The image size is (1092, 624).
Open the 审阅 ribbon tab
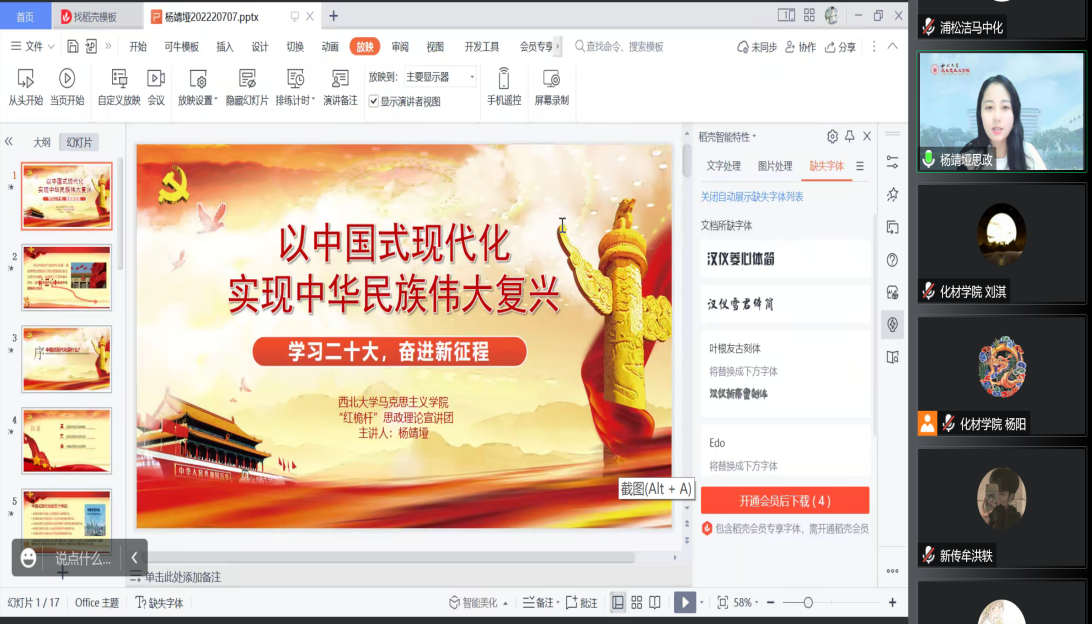[x=400, y=47]
